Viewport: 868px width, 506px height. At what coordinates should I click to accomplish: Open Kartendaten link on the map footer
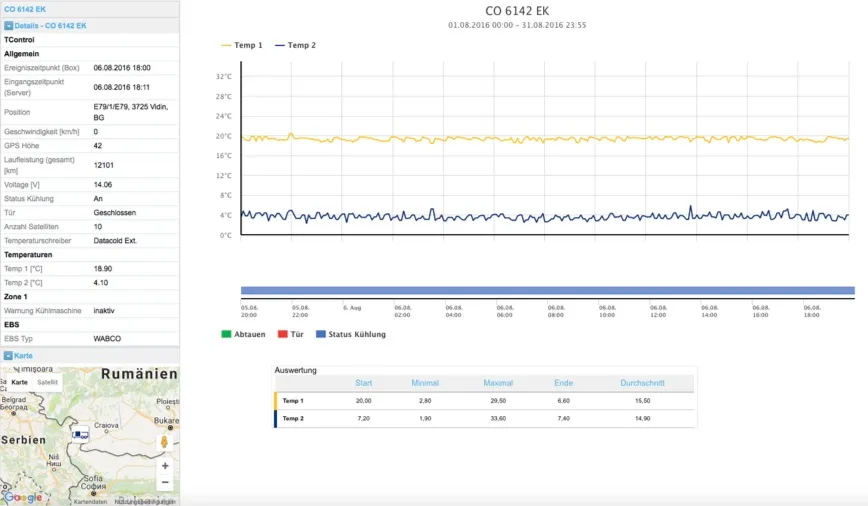tap(90, 502)
